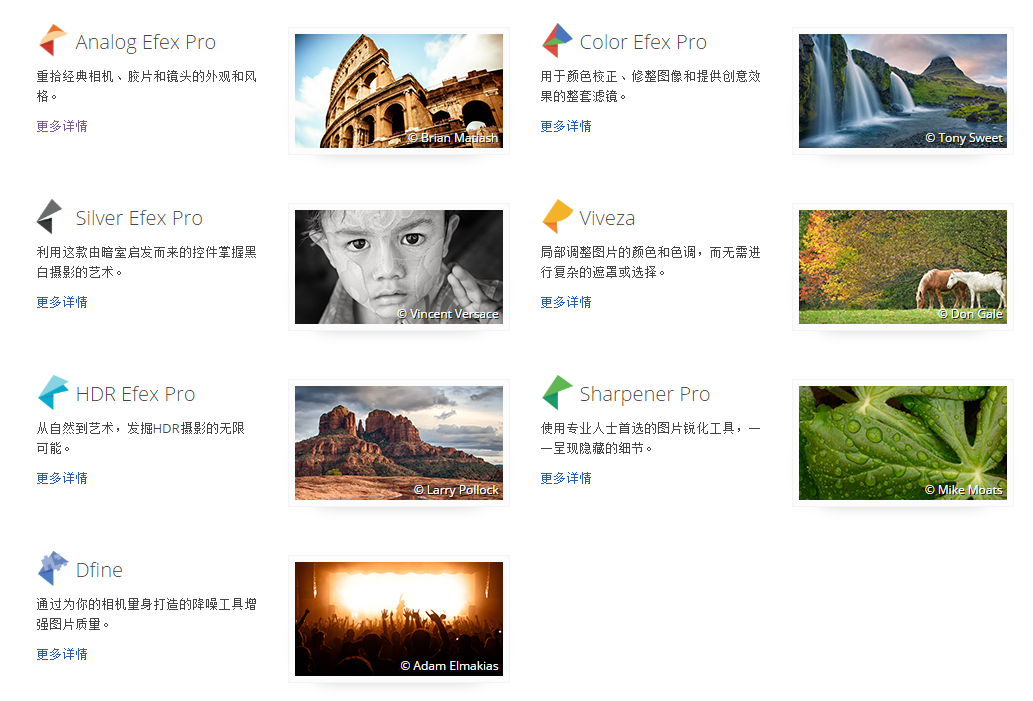The width and height of the screenshot is (1033, 701).
Task: Click the HDR Efex Pro icon
Action: pos(50,392)
